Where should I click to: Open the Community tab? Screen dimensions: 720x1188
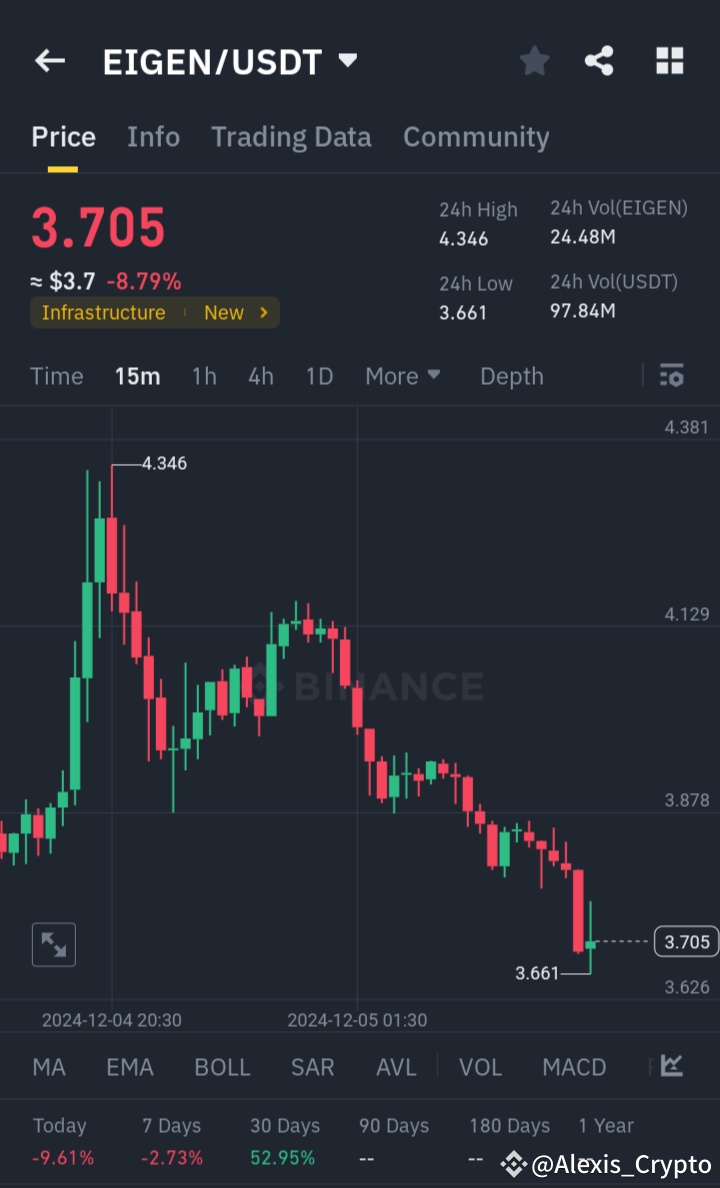476,137
